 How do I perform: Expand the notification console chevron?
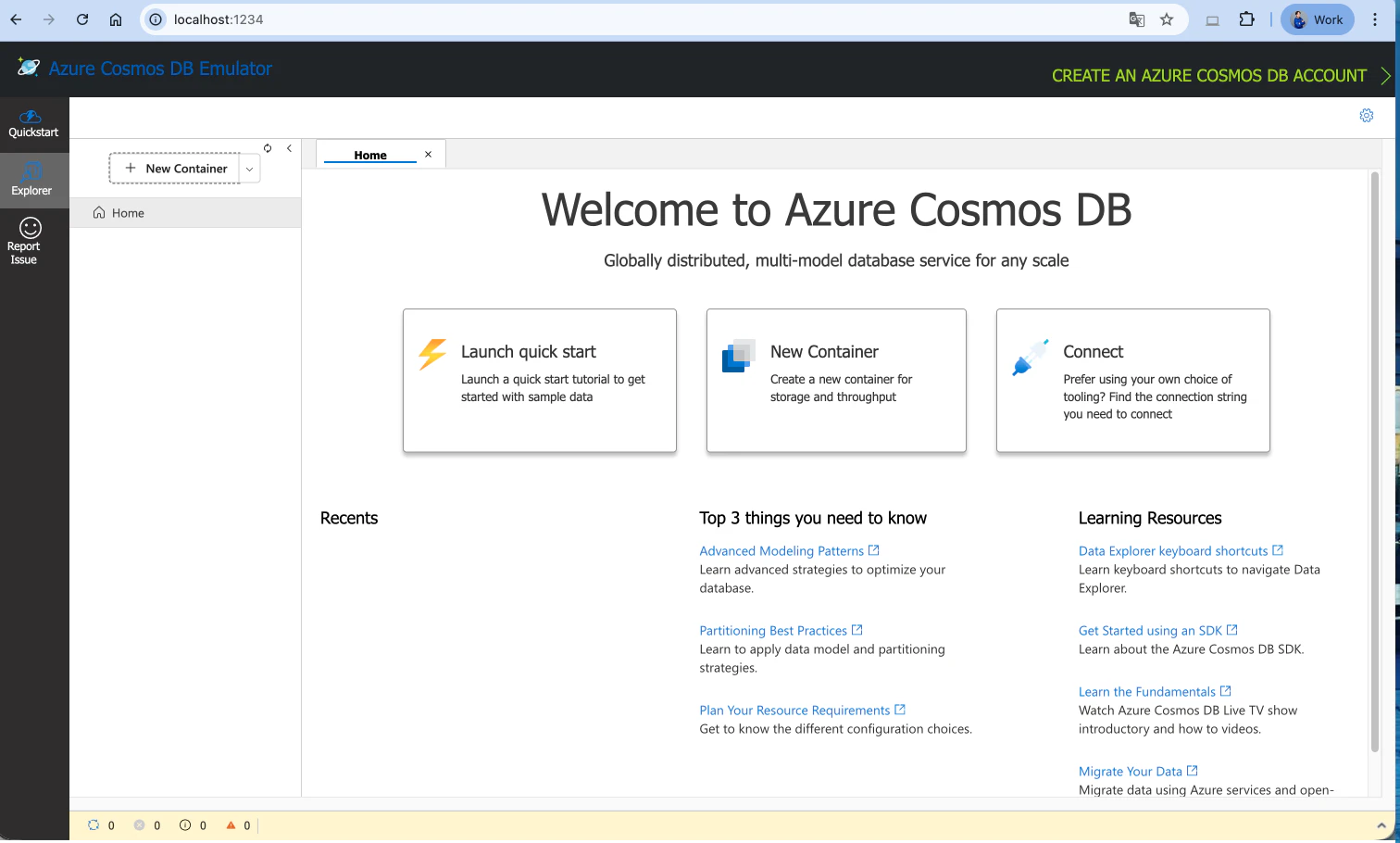[x=1381, y=825]
